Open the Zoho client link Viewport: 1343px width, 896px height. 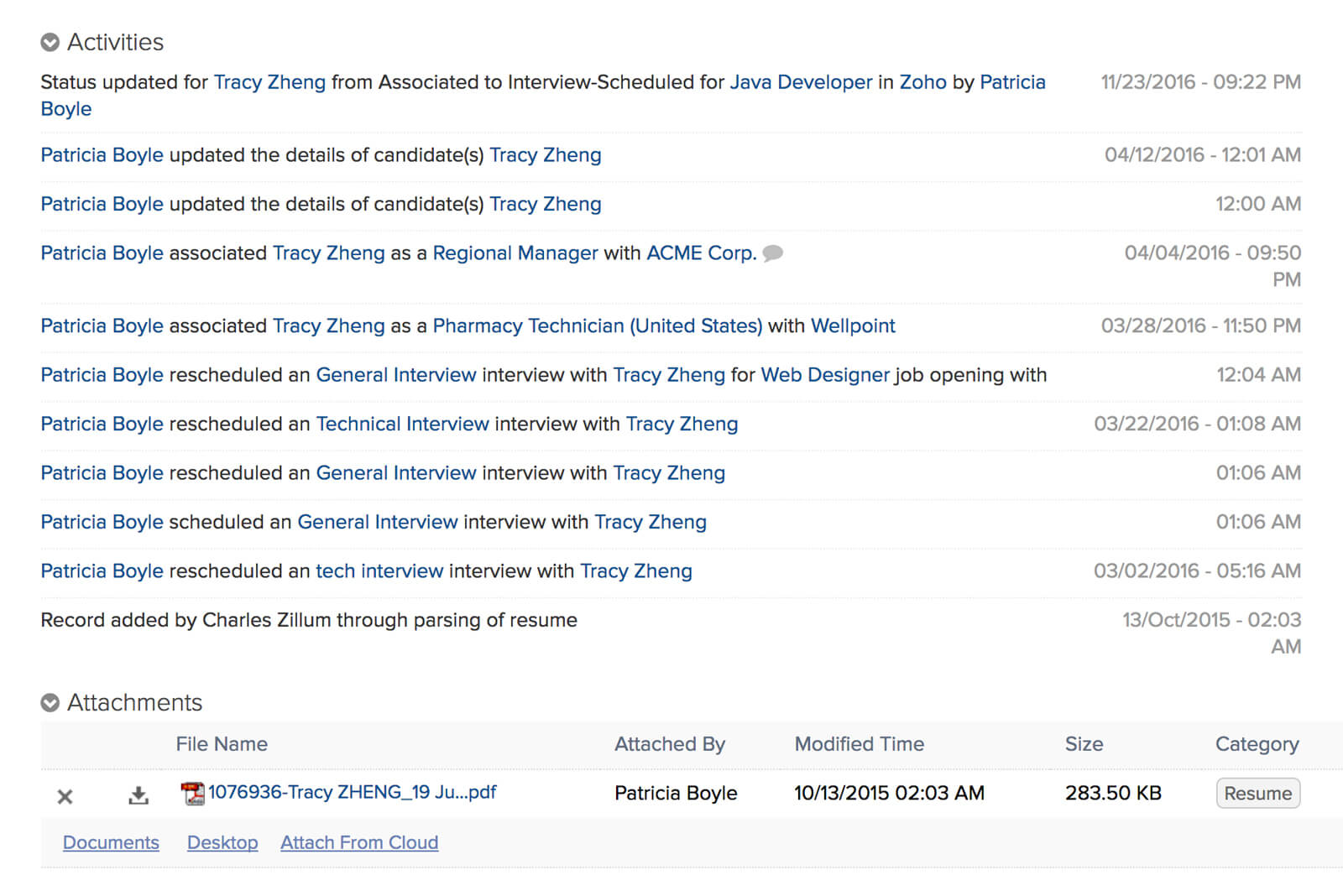(922, 82)
